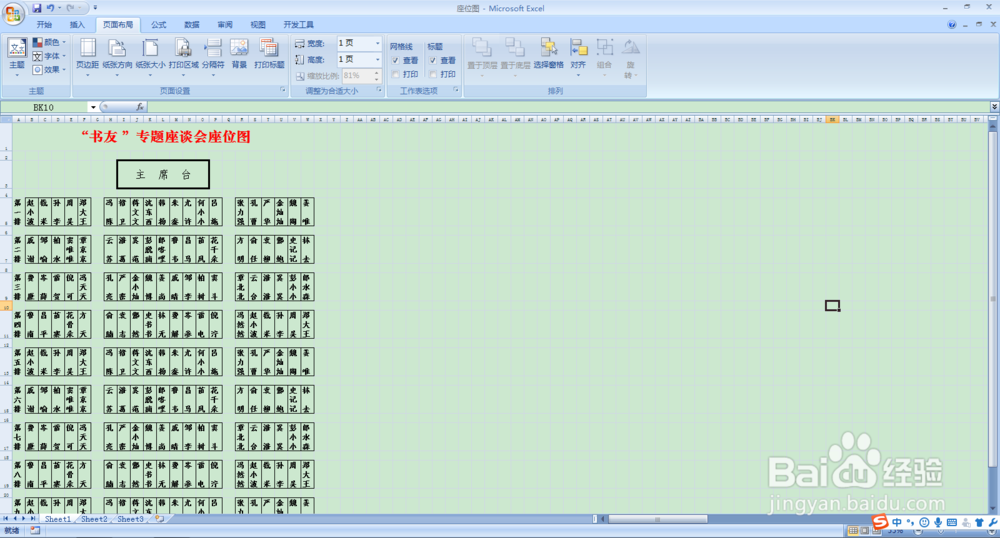Toggle 标题 查看 (Headings View) checkbox
Viewport: 1000px width, 538px height.
click(433, 61)
